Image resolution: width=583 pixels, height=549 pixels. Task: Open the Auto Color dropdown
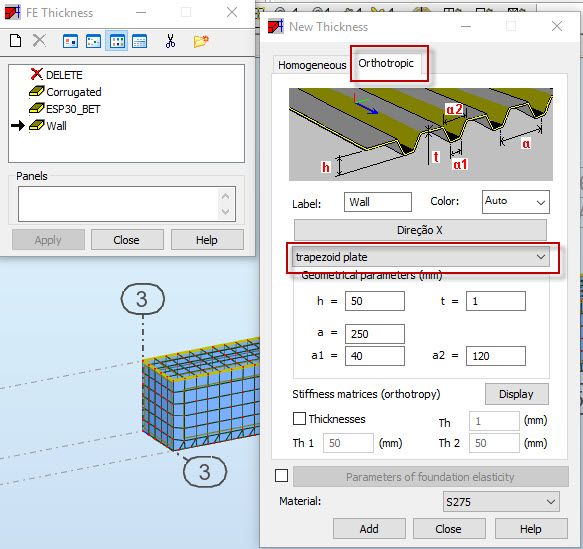tap(516, 202)
